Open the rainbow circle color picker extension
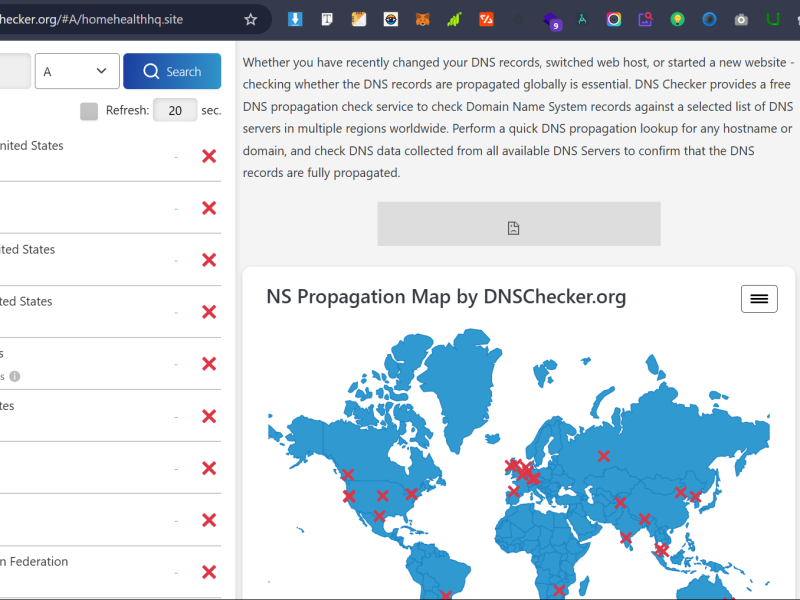This screenshot has height=600, width=800. 614,19
